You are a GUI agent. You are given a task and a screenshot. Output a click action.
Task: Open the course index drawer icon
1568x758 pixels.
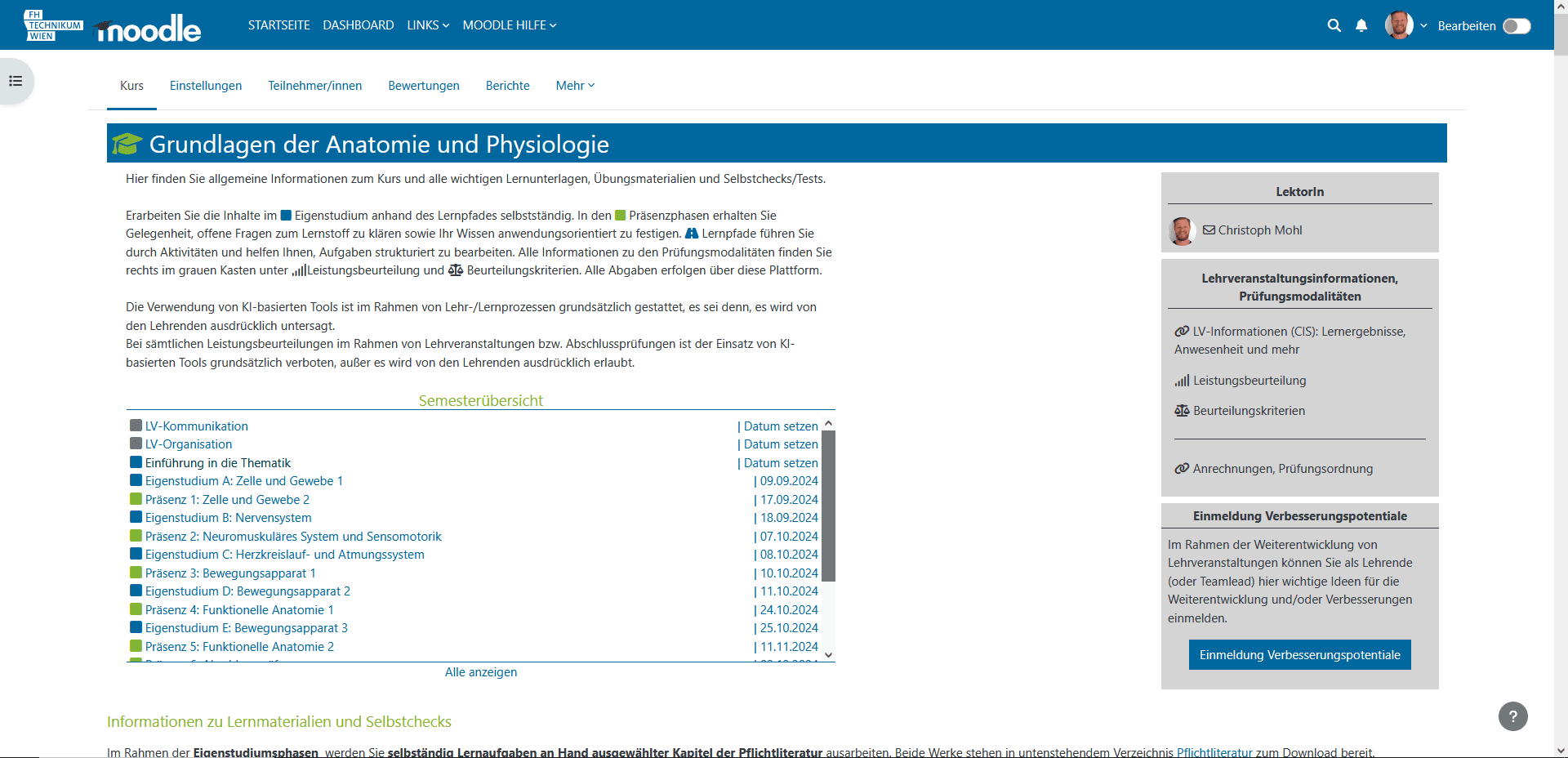pyautogui.click(x=16, y=81)
